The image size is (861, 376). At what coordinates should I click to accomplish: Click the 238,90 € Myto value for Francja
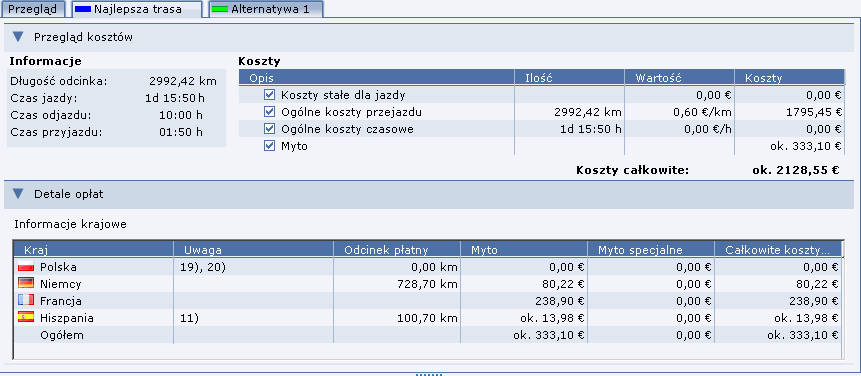(560, 301)
